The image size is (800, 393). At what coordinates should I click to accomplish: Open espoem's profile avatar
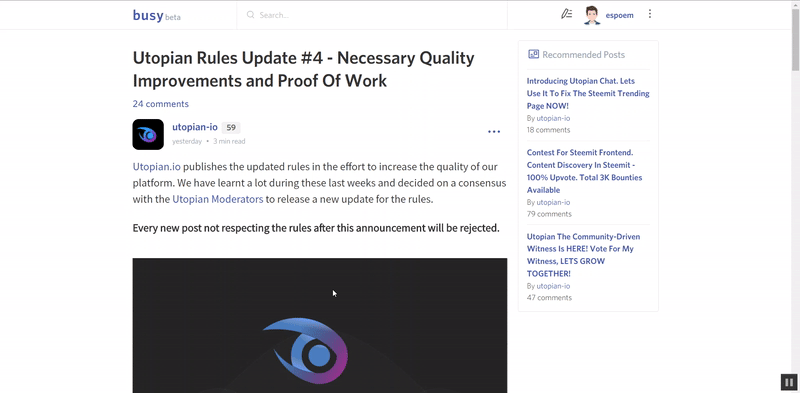(592, 15)
